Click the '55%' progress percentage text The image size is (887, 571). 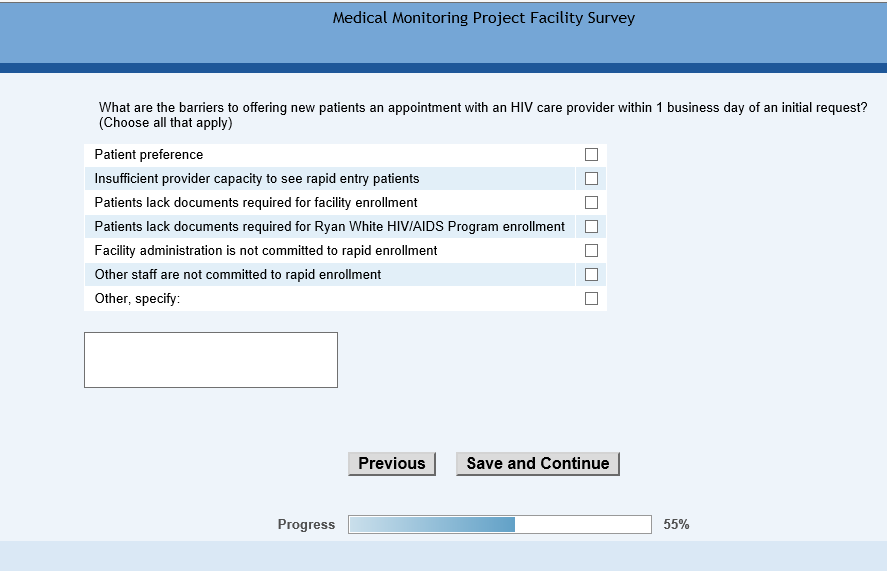coord(676,525)
